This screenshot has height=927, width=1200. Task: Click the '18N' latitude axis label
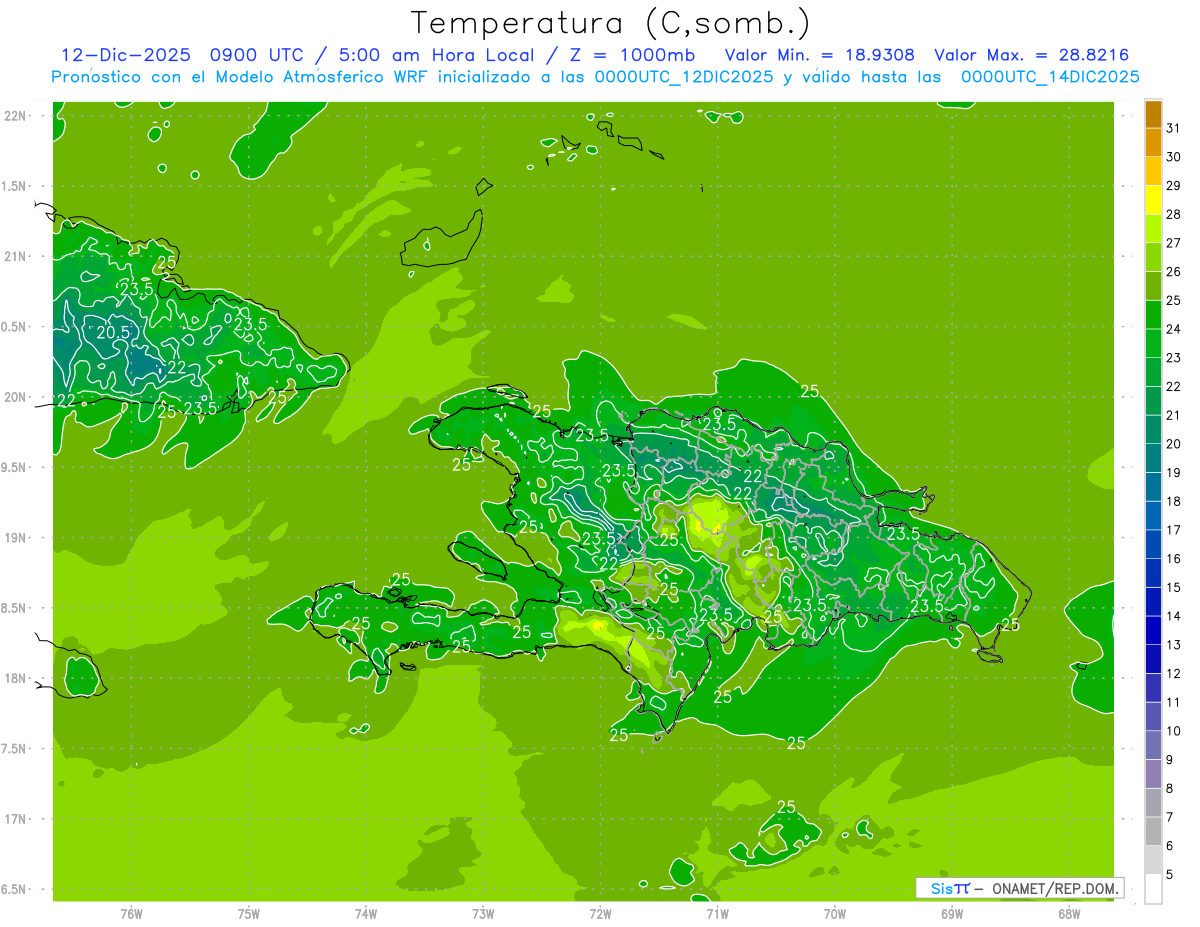pyautogui.click(x=16, y=679)
